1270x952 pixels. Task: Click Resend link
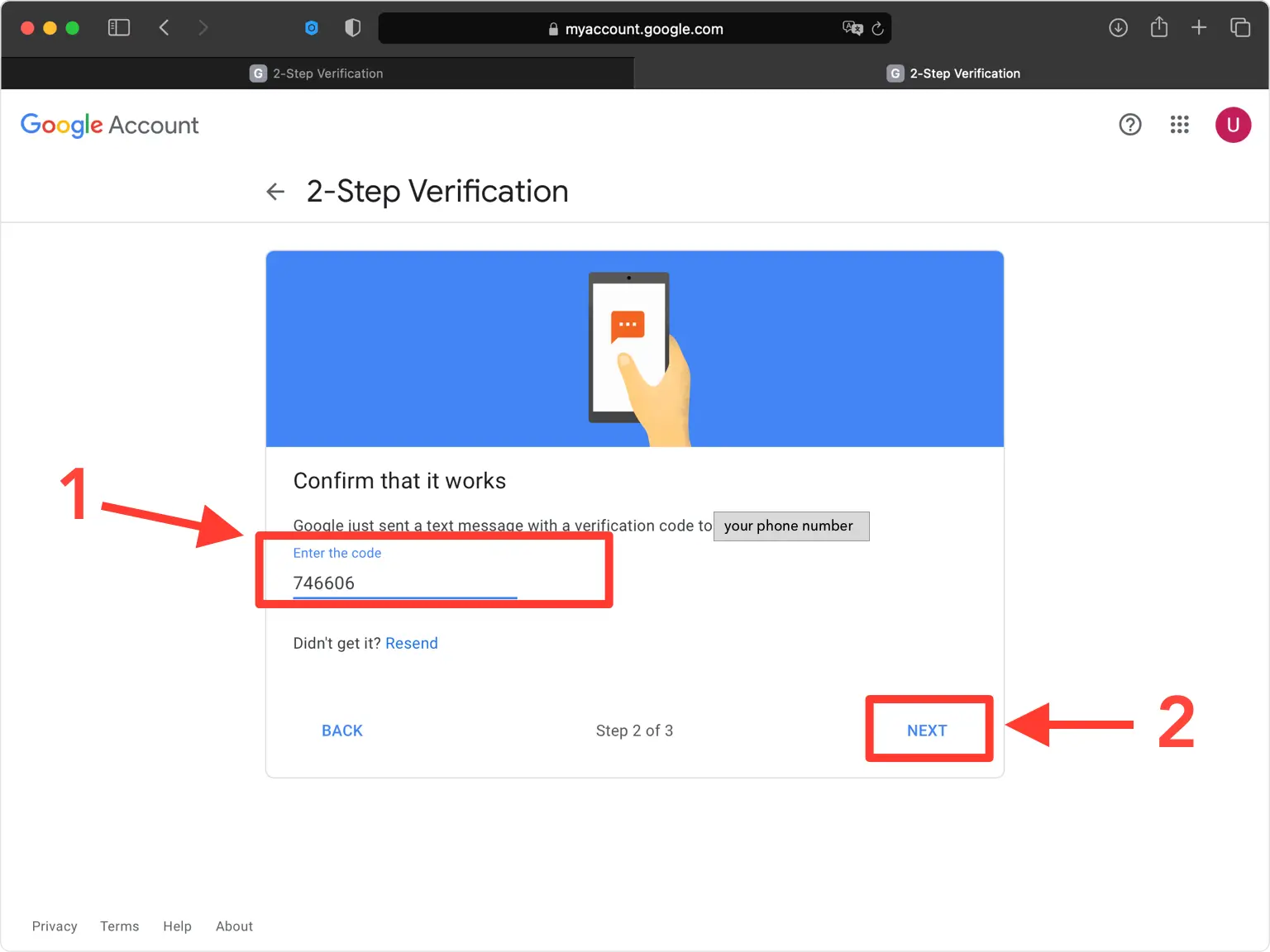(x=412, y=643)
